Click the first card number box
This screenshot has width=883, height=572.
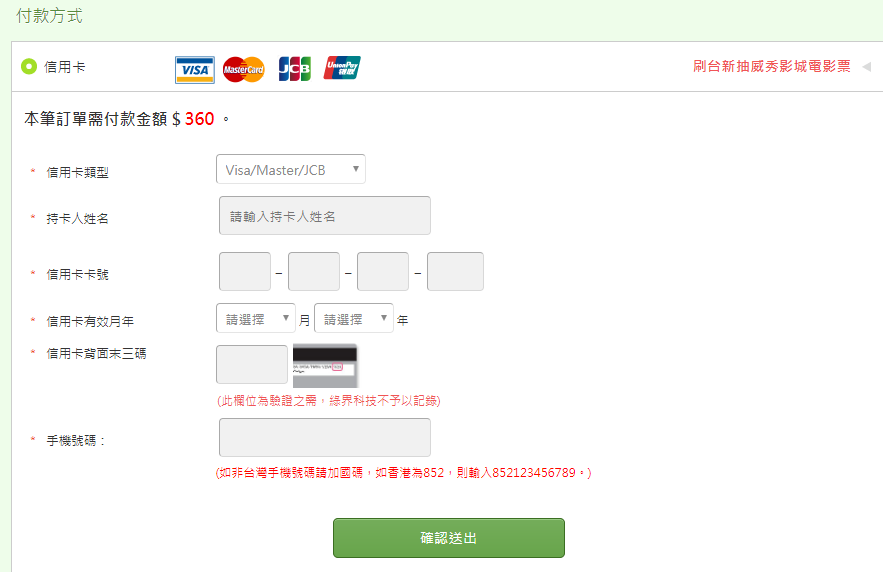[245, 271]
